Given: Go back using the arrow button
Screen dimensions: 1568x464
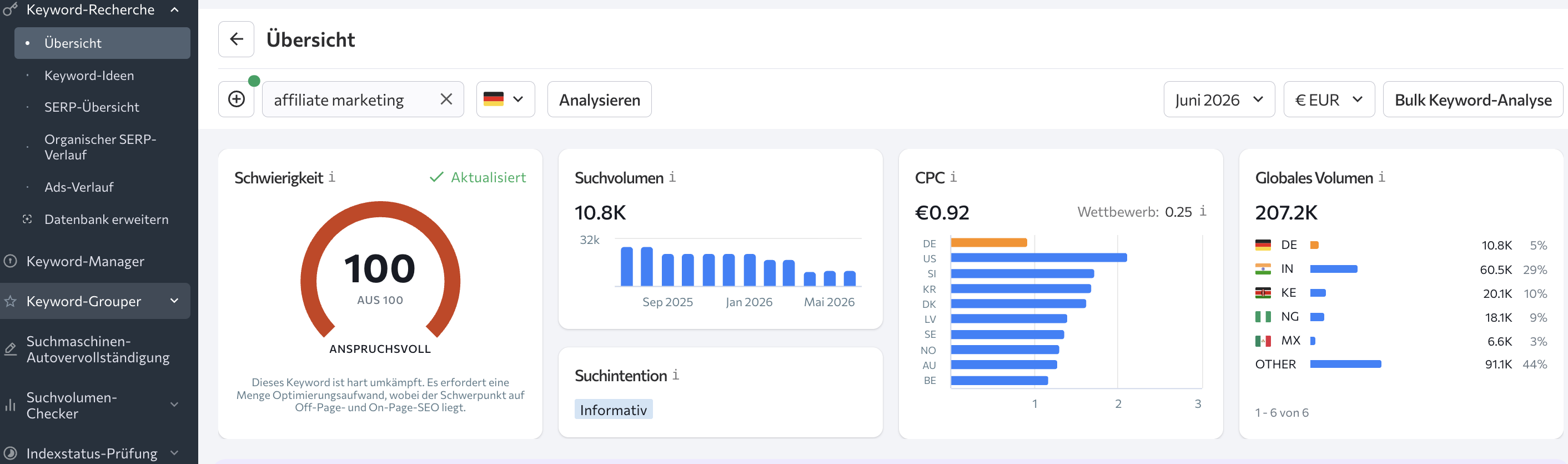Looking at the screenshot, I should (236, 39).
